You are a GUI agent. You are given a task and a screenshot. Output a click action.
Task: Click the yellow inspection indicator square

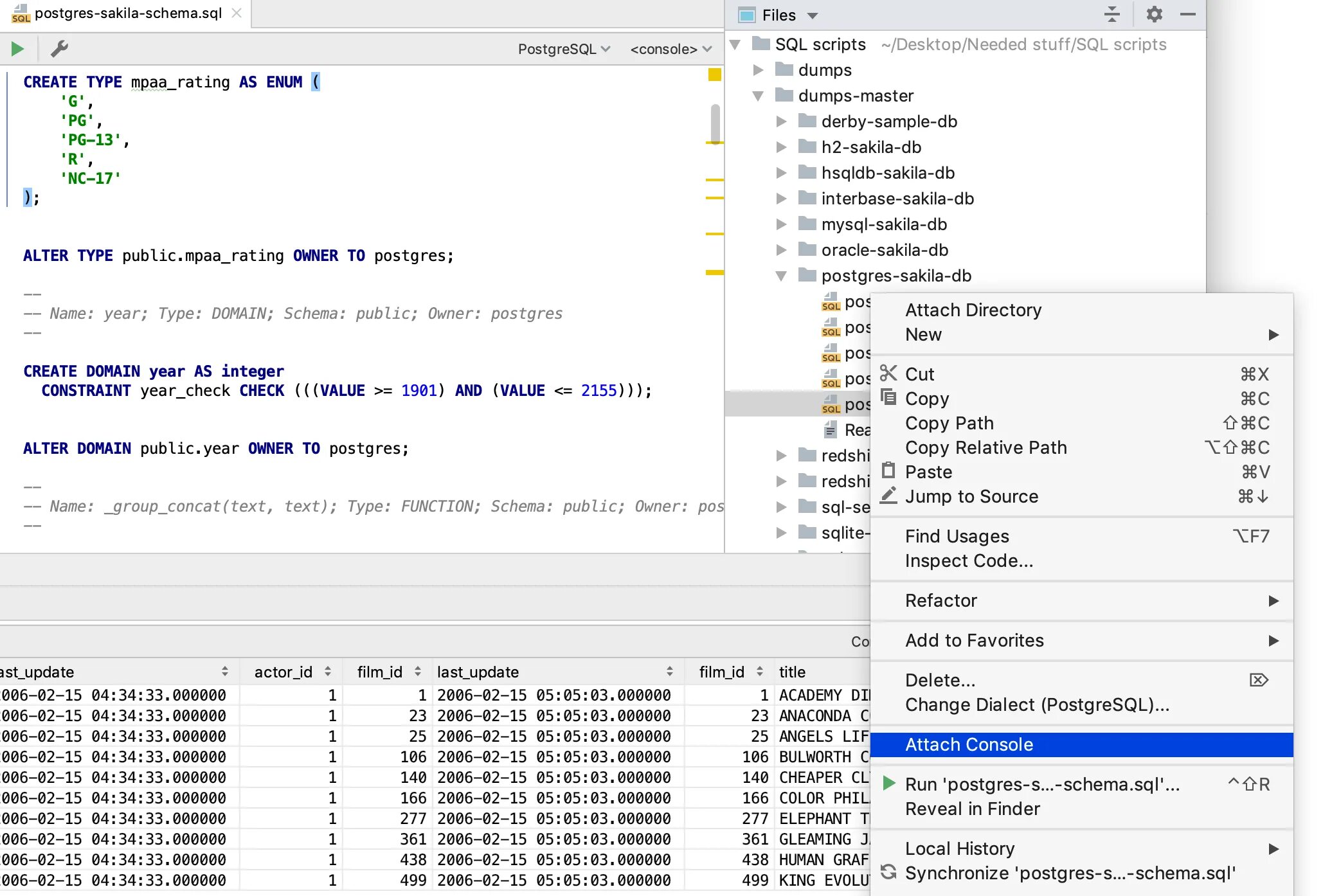(714, 75)
